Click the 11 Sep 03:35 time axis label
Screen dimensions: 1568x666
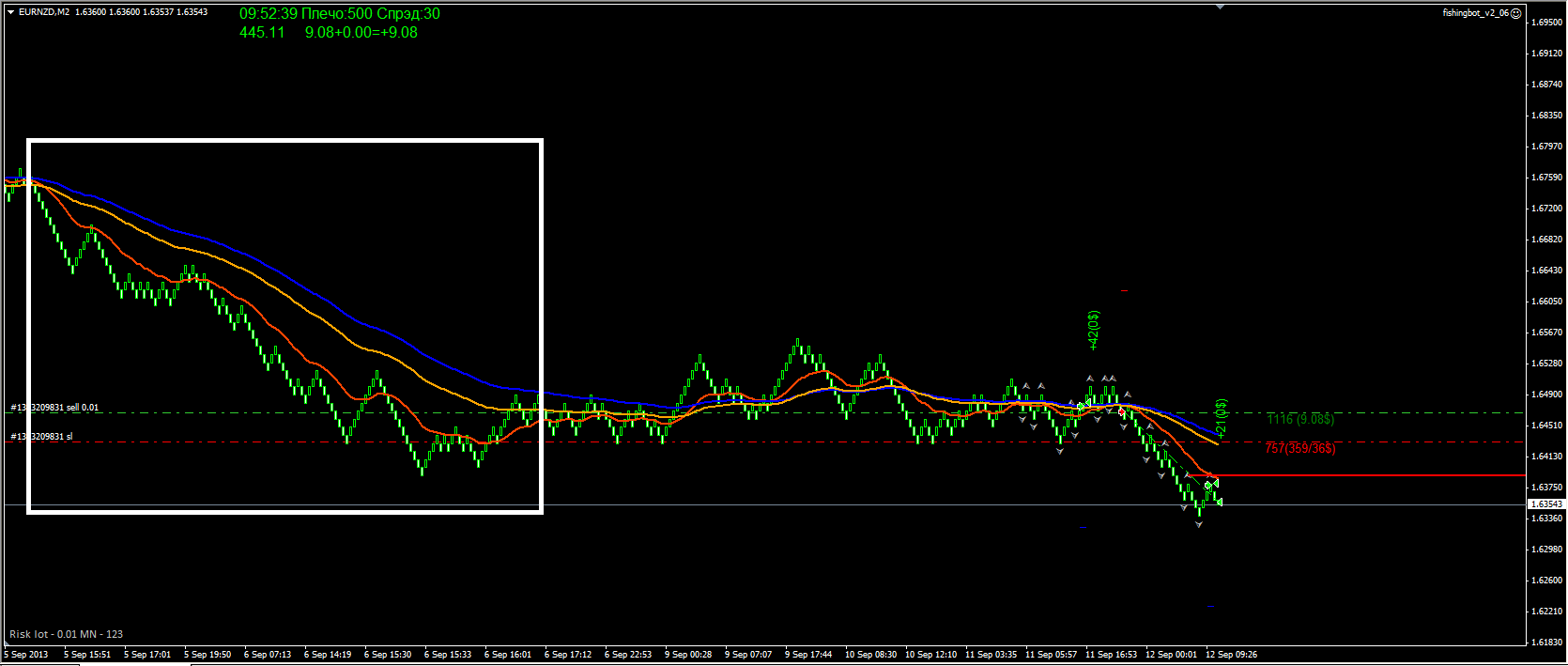[x=991, y=654]
